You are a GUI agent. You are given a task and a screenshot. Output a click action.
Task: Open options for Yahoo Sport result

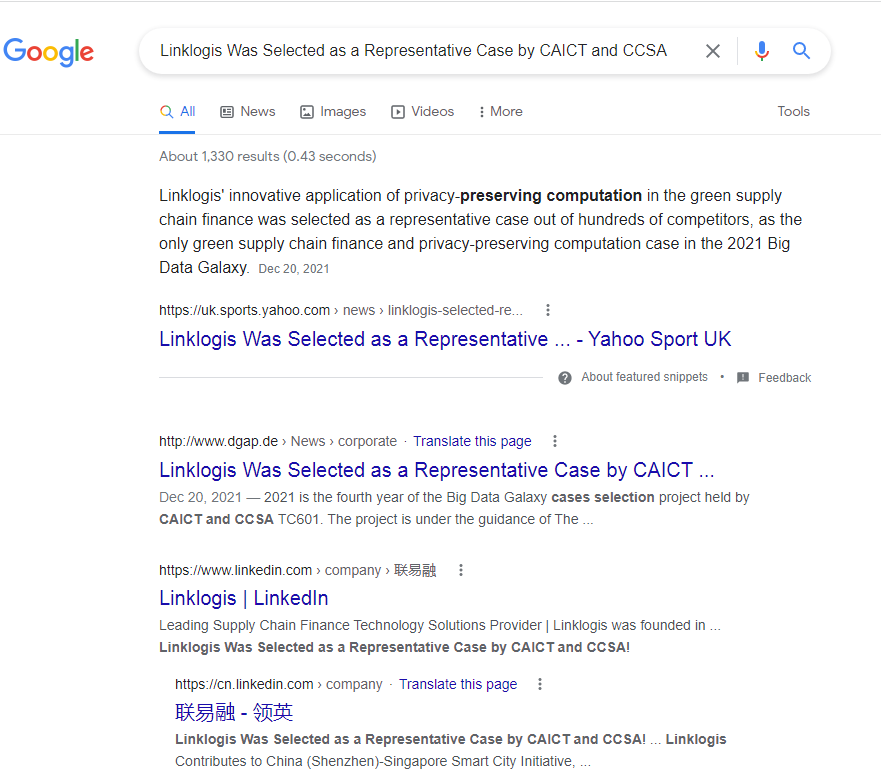[x=547, y=310]
